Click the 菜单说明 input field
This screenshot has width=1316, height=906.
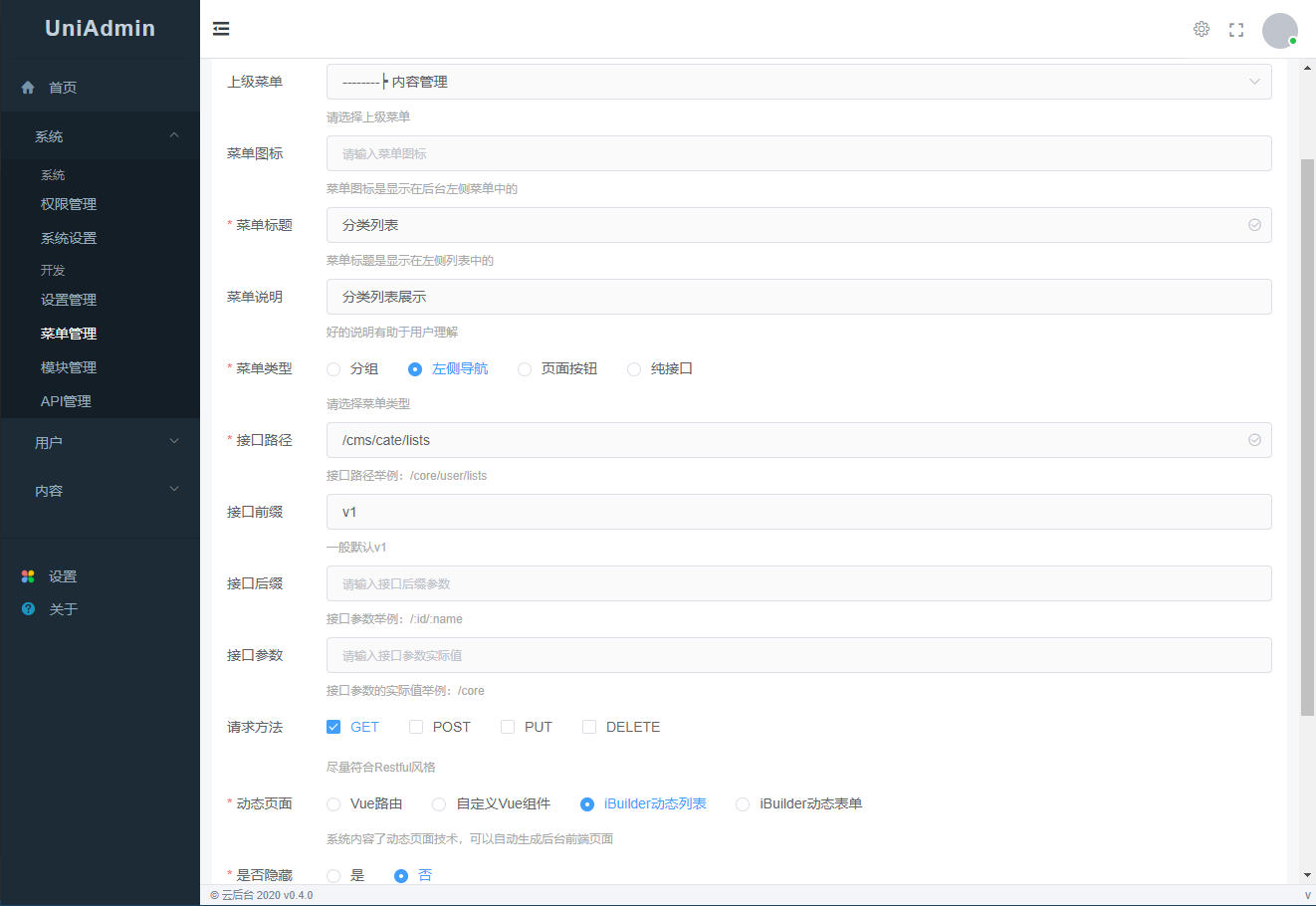pos(798,297)
